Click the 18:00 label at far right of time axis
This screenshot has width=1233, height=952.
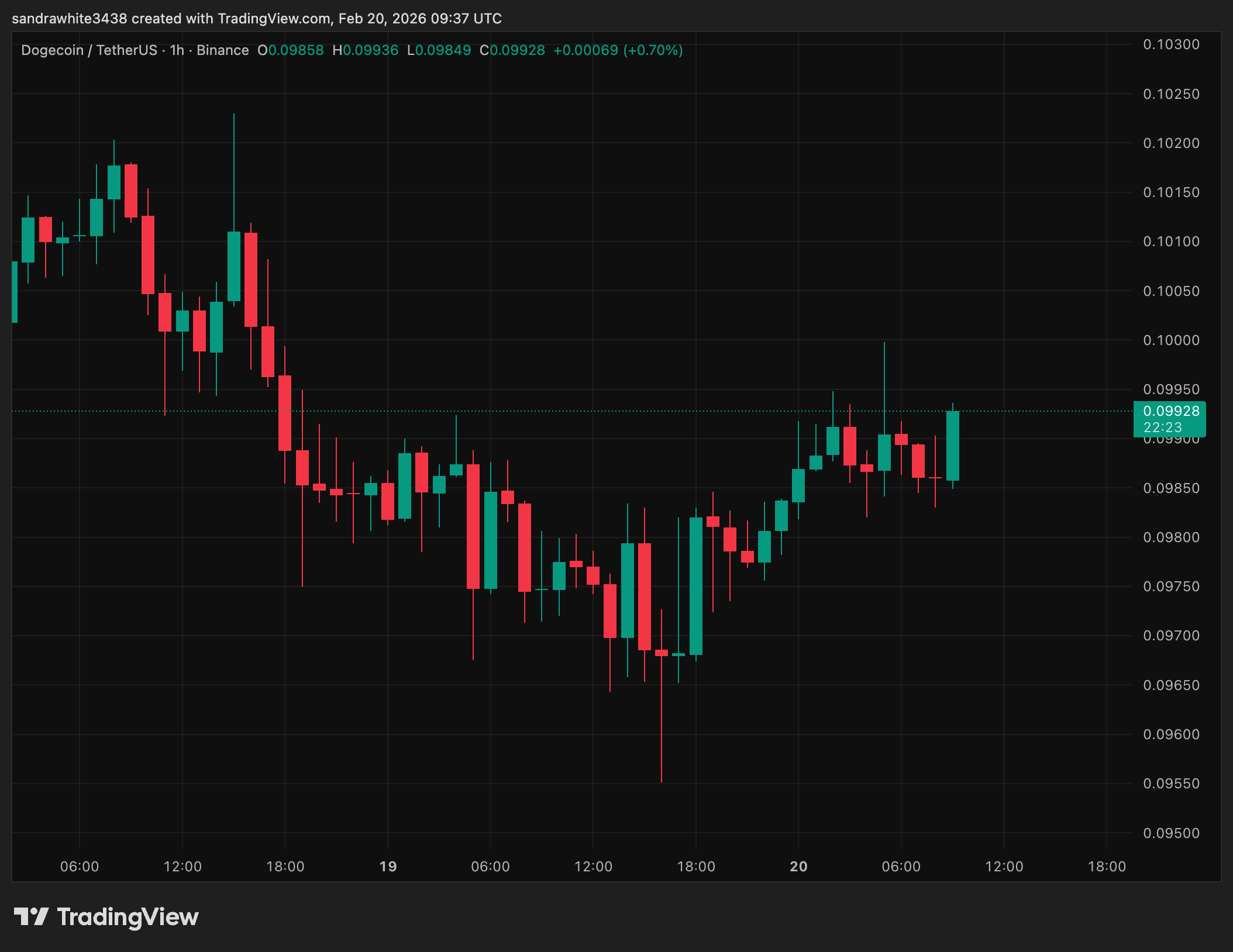pyautogui.click(x=1106, y=867)
